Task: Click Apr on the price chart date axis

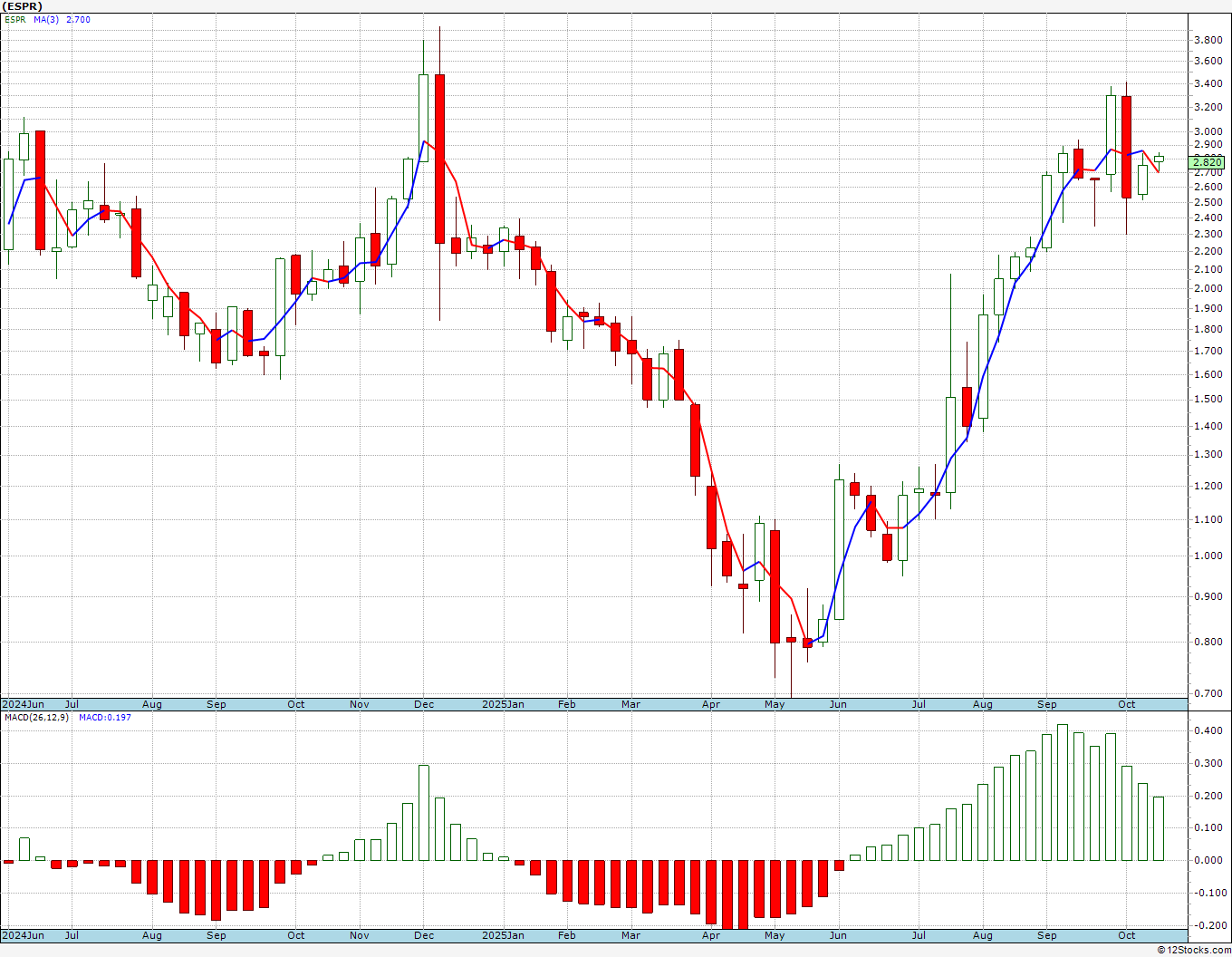Action: (x=711, y=704)
